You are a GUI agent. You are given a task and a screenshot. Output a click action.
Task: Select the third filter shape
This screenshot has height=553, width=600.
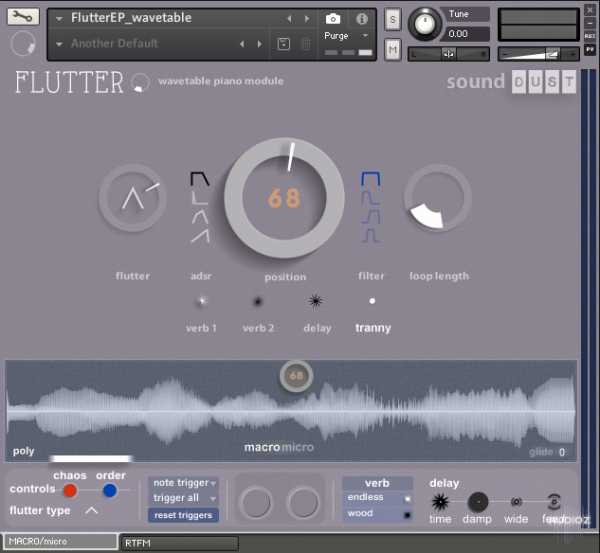point(371,217)
